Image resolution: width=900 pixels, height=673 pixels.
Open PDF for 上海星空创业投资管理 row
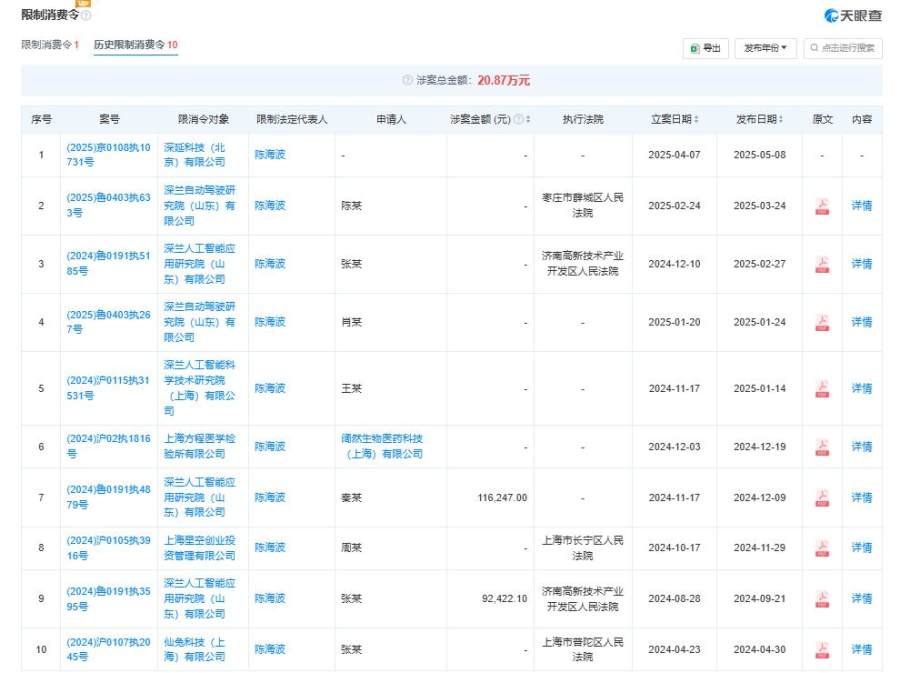[822, 547]
